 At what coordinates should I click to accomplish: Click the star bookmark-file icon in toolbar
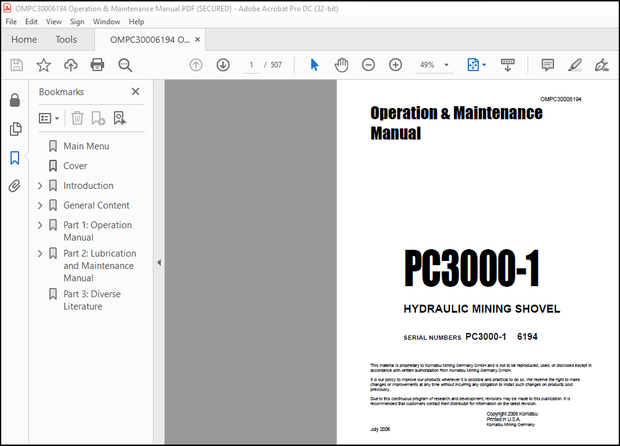click(x=43, y=65)
